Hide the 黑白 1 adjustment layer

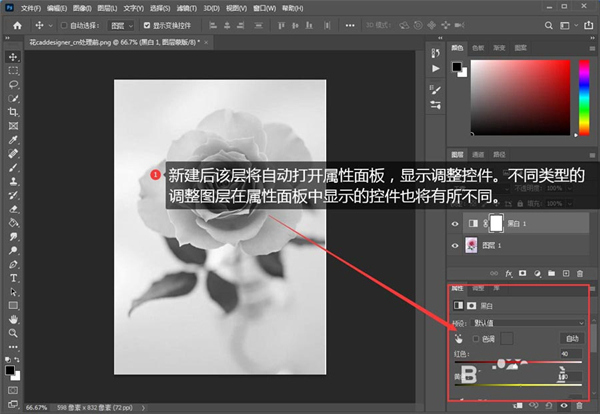pyautogui.click(x=456, y=224)
